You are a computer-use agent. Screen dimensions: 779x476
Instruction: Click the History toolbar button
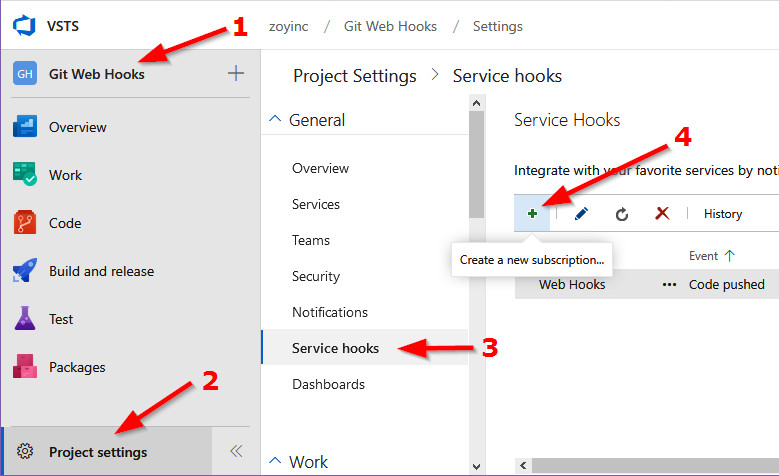coord(723,214)
